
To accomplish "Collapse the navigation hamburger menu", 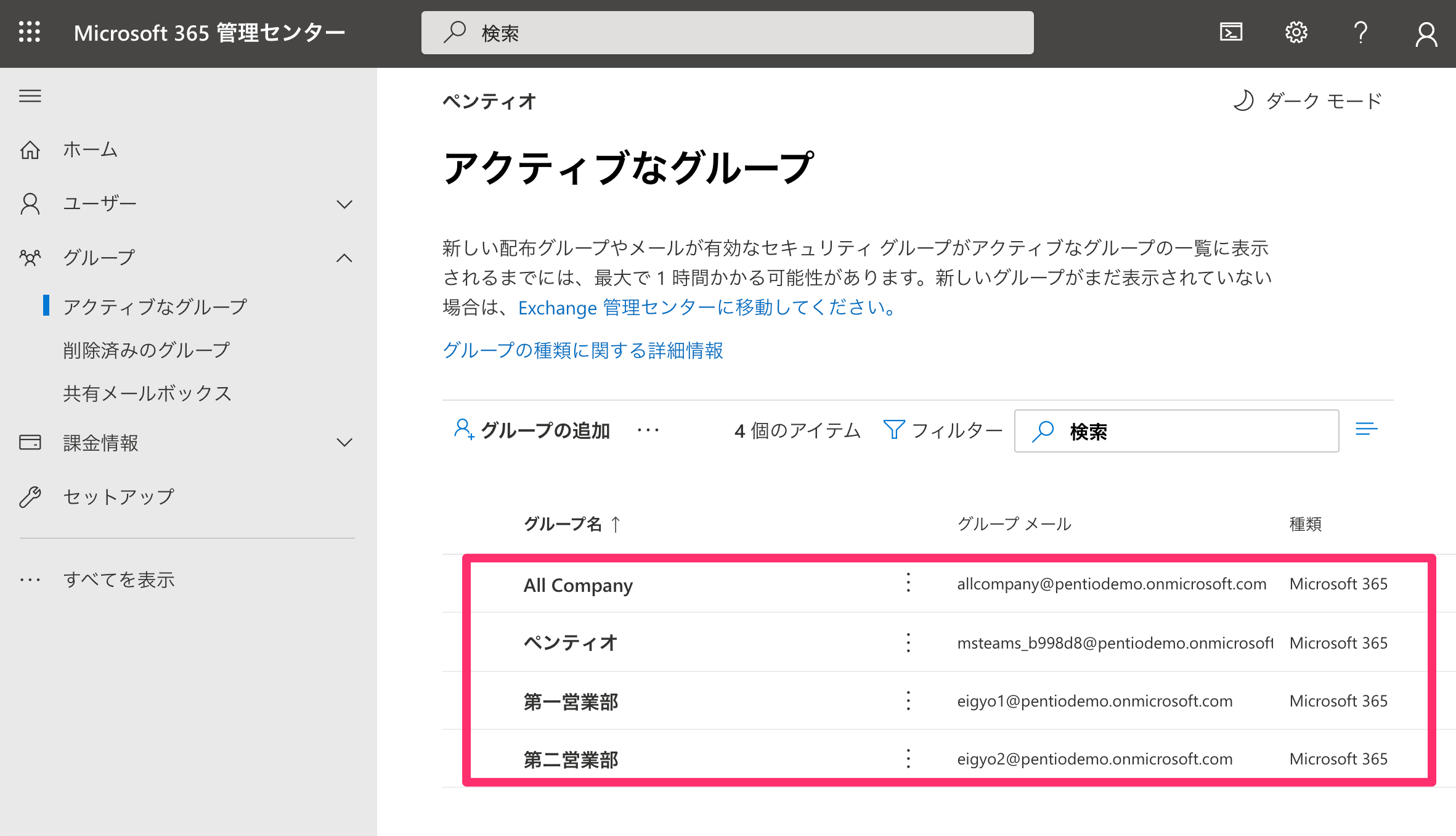I will point(30,96).
